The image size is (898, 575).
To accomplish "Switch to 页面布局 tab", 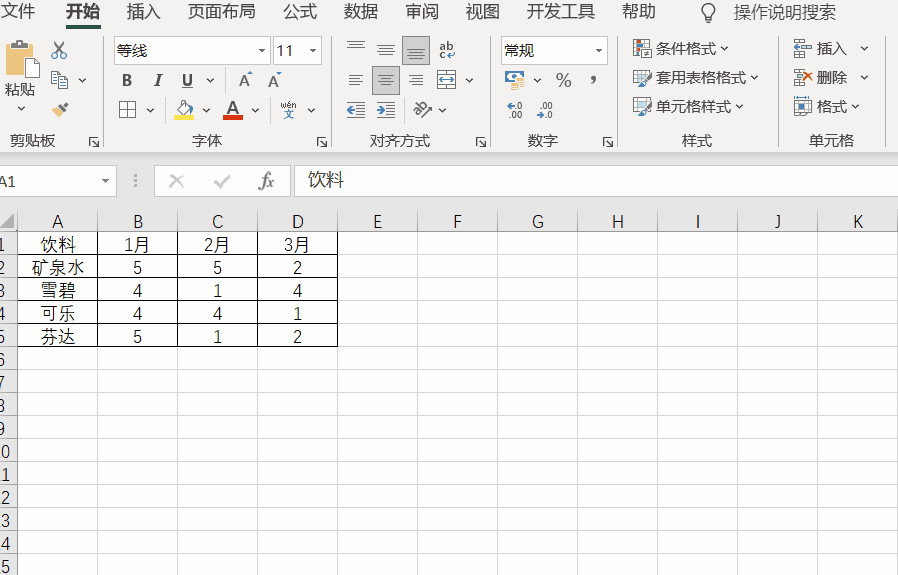I will [x=222, y=11].
